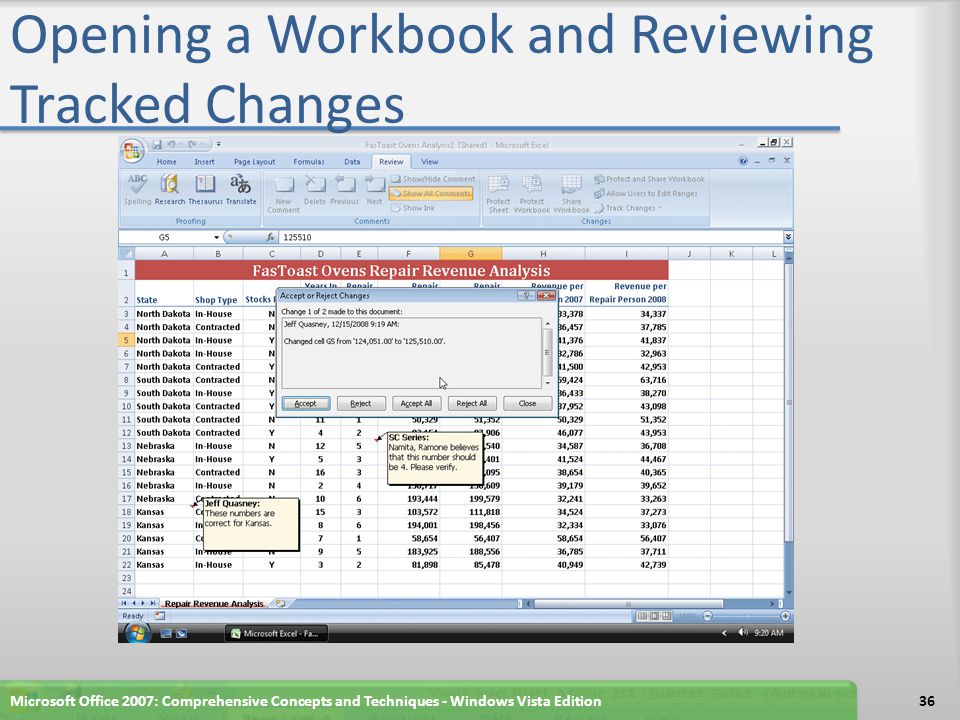The image size is (960, 720).
Task: Click the Reject All button
Action: pyautogui.click(x=471, y=403)
